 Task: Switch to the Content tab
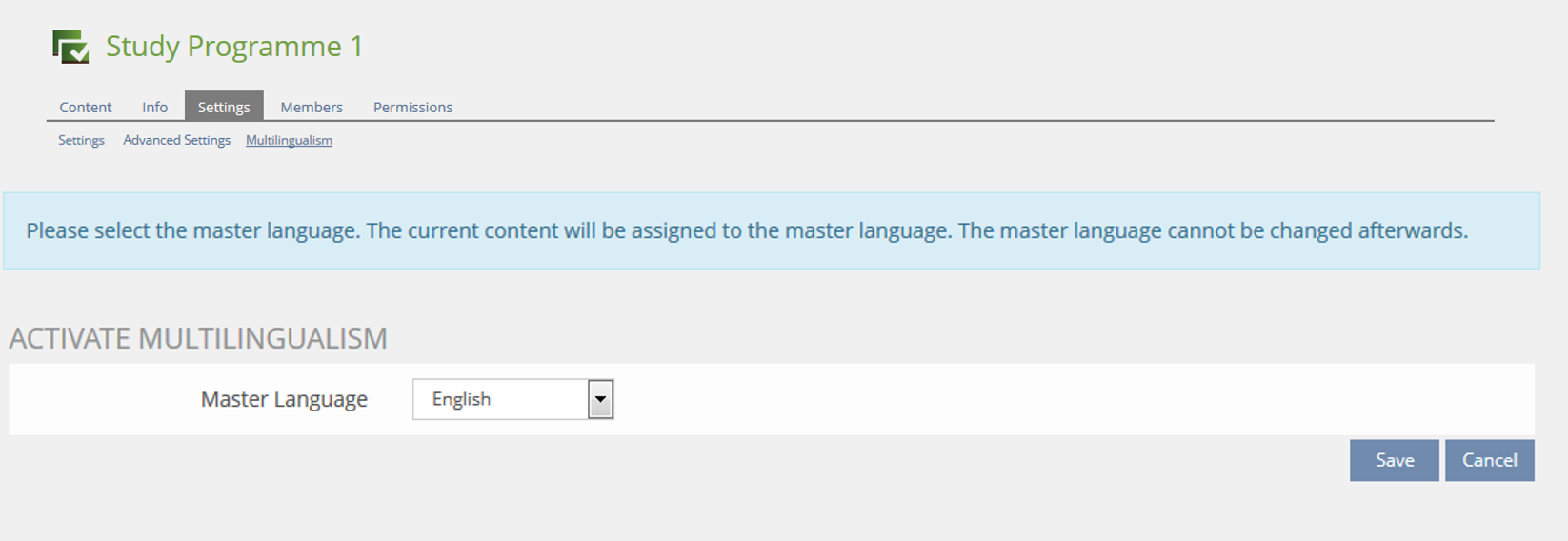[85, 108]
